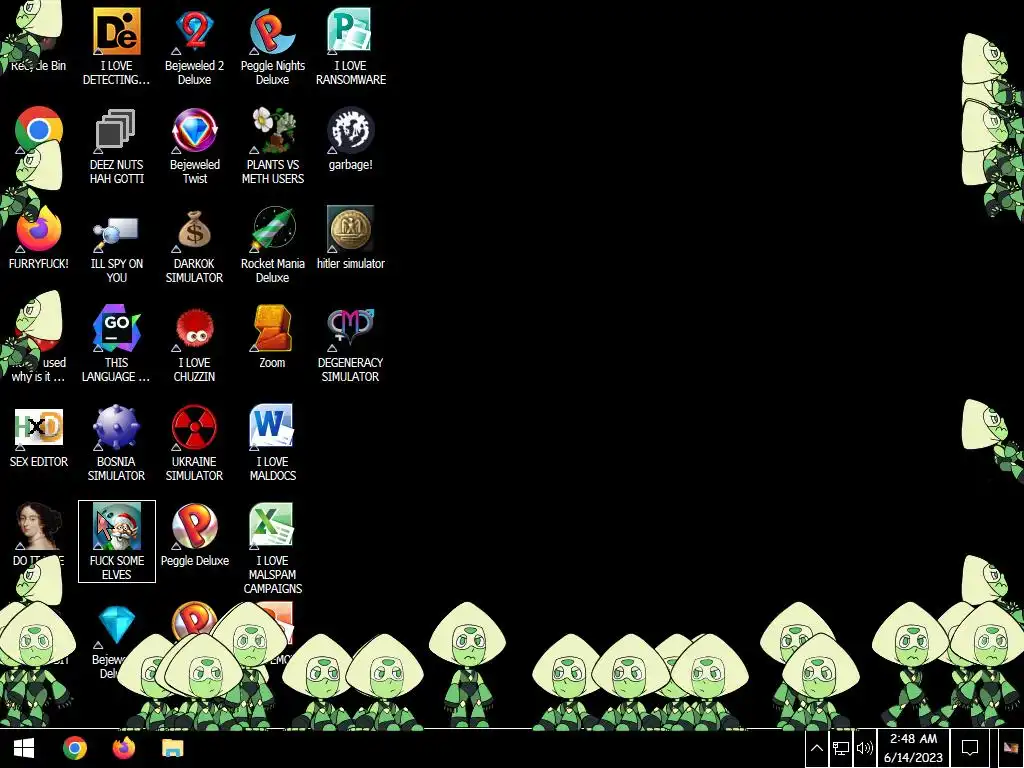Select the DEGENERACY SIMULATOR icon
Viewport: 1024px width, 768px height.
pyautogui.click(x=351, y=327)
